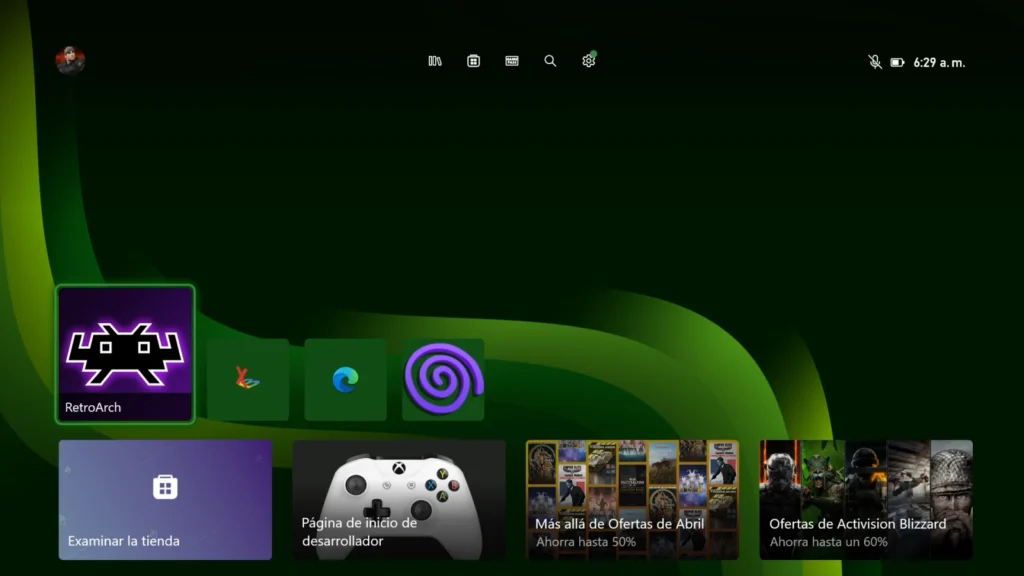Image resolution: width=1024 pixels, height=576 pixels.
Task: Click the 6:29 a.m. clock
Action: click(x=939, y=63)
